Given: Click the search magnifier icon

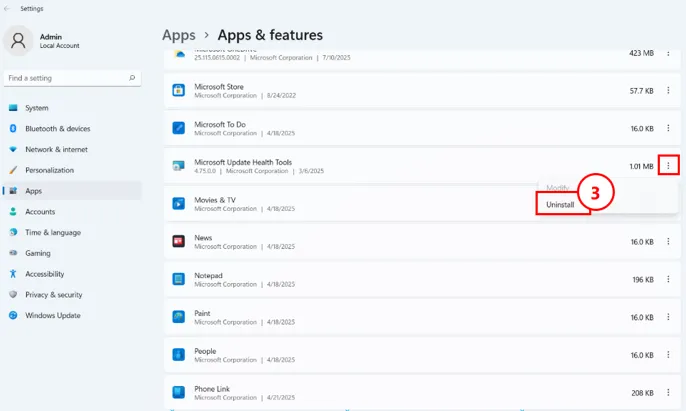Looking at the screenshot, I should pos(132,78).
